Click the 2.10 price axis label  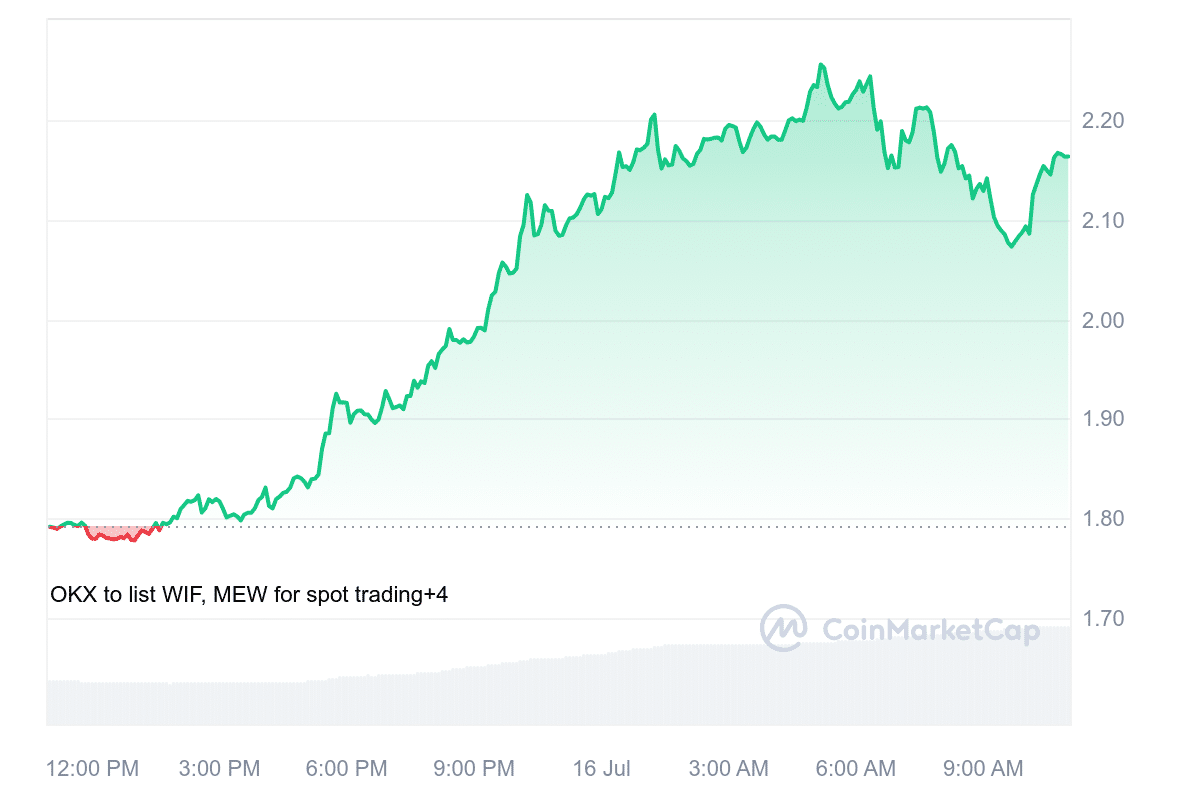(x=1103, y=220)
